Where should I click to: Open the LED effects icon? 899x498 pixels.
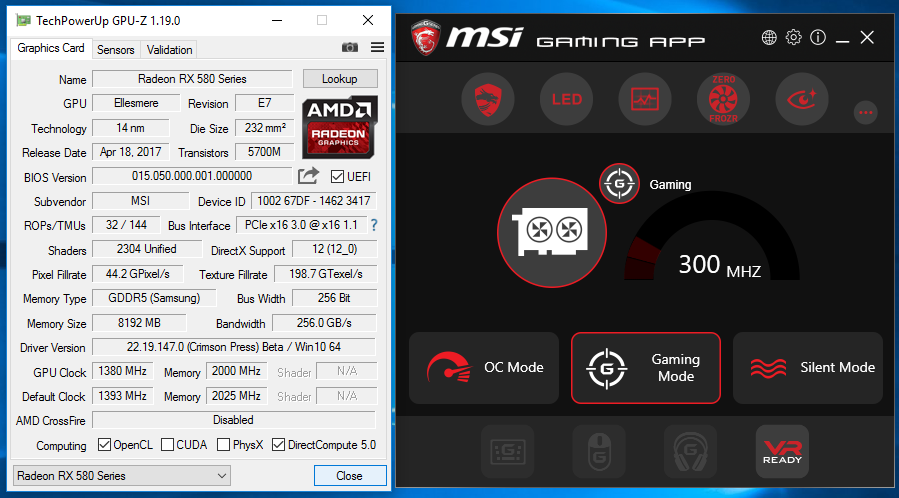coord(566,99)
